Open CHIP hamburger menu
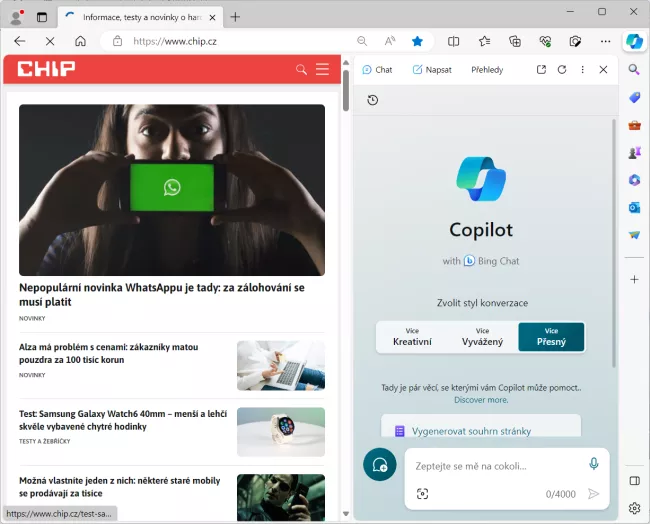 [x=322, y=69]
